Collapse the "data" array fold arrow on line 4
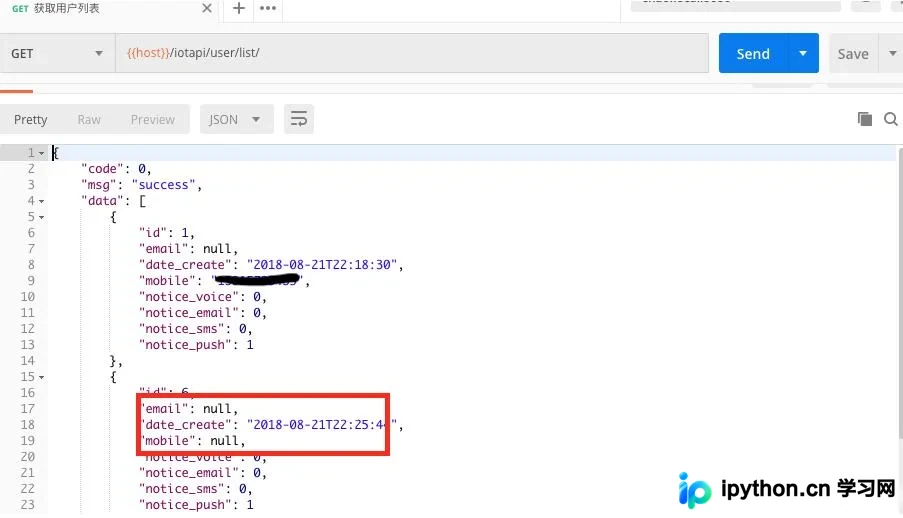This screenshot has width=903, height=518. point(41,201)
